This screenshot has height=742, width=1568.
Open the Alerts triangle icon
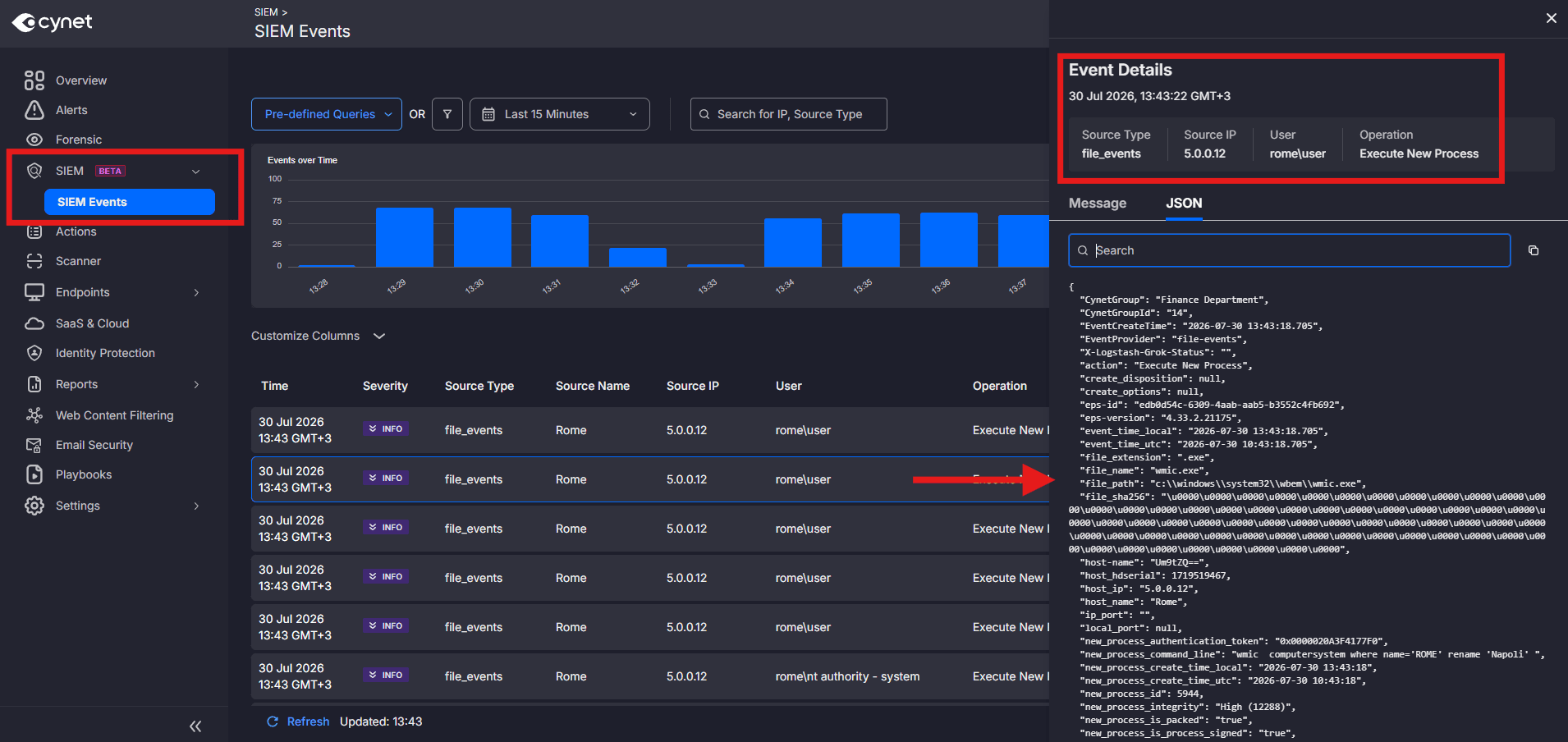34,110
